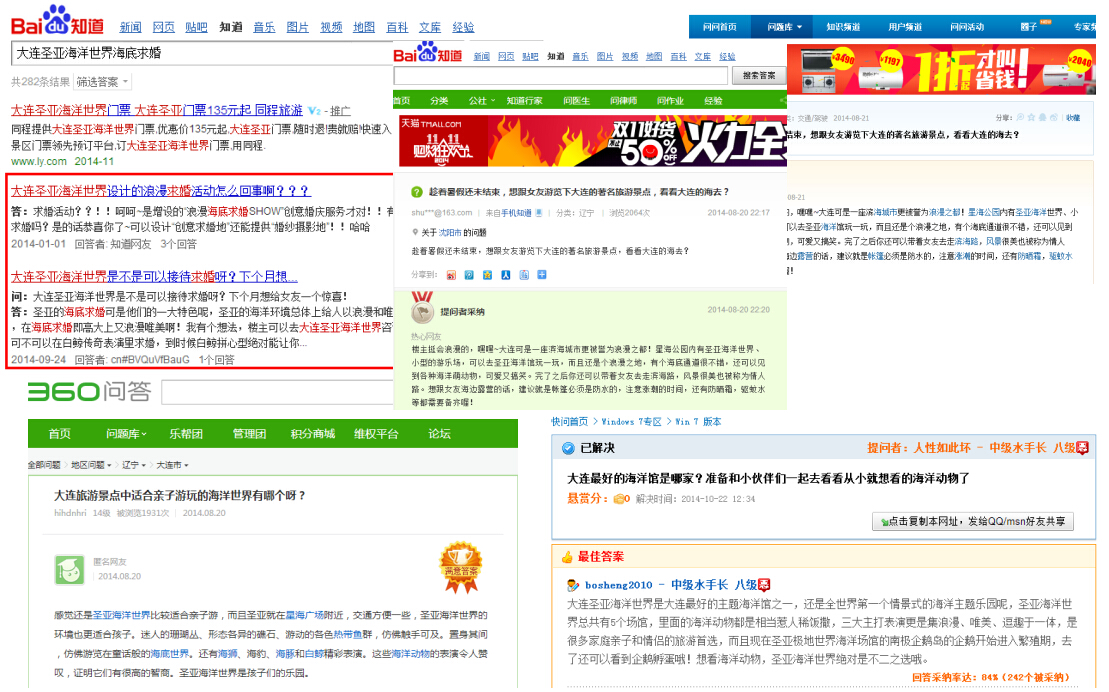Screen dimensions: 1109x692
Task: Expand the 公社 menu in green bar
Action: (x=482, y=100)
